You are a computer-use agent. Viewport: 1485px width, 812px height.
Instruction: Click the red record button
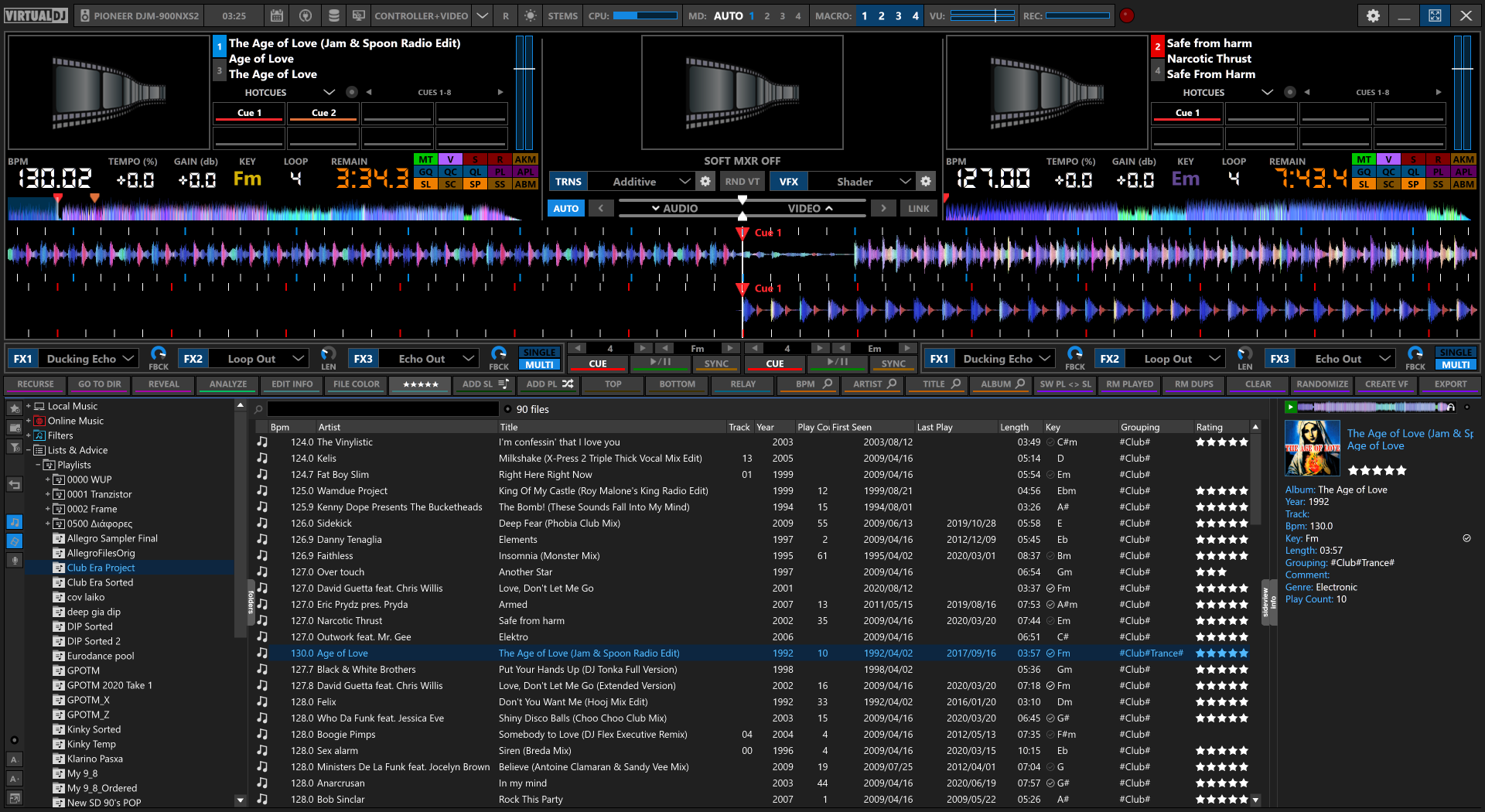point(1127,15)
